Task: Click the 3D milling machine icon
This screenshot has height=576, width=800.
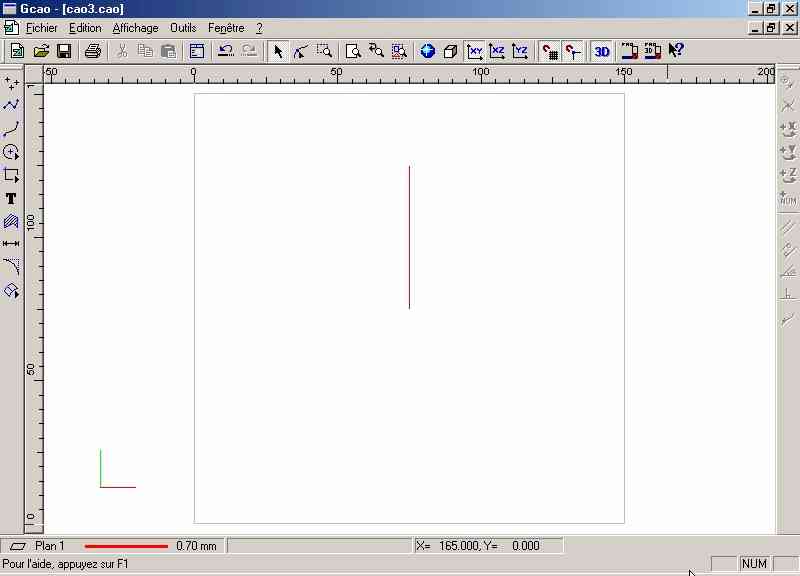Action: [x=653, y=51]
